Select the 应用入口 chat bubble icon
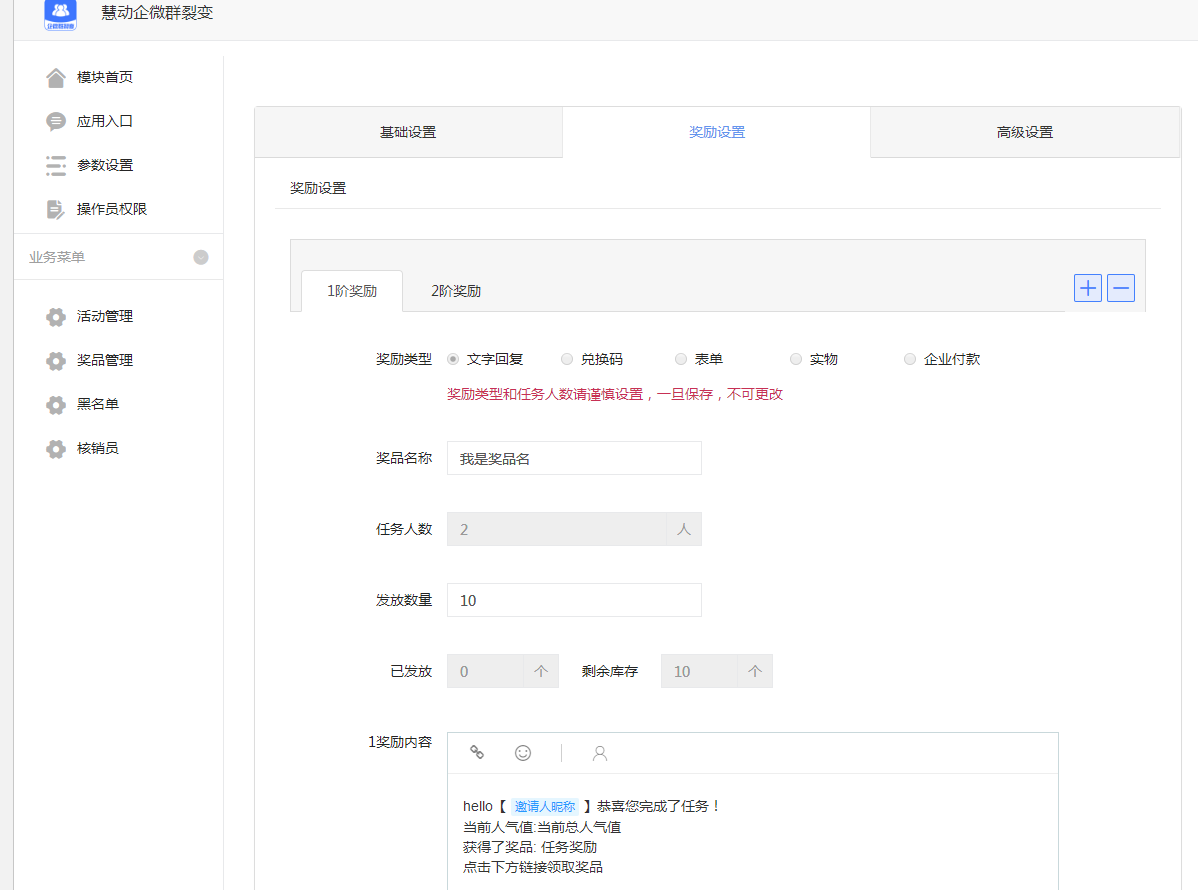The width and height of the screenshot is (1198, 890). [57, 120]
